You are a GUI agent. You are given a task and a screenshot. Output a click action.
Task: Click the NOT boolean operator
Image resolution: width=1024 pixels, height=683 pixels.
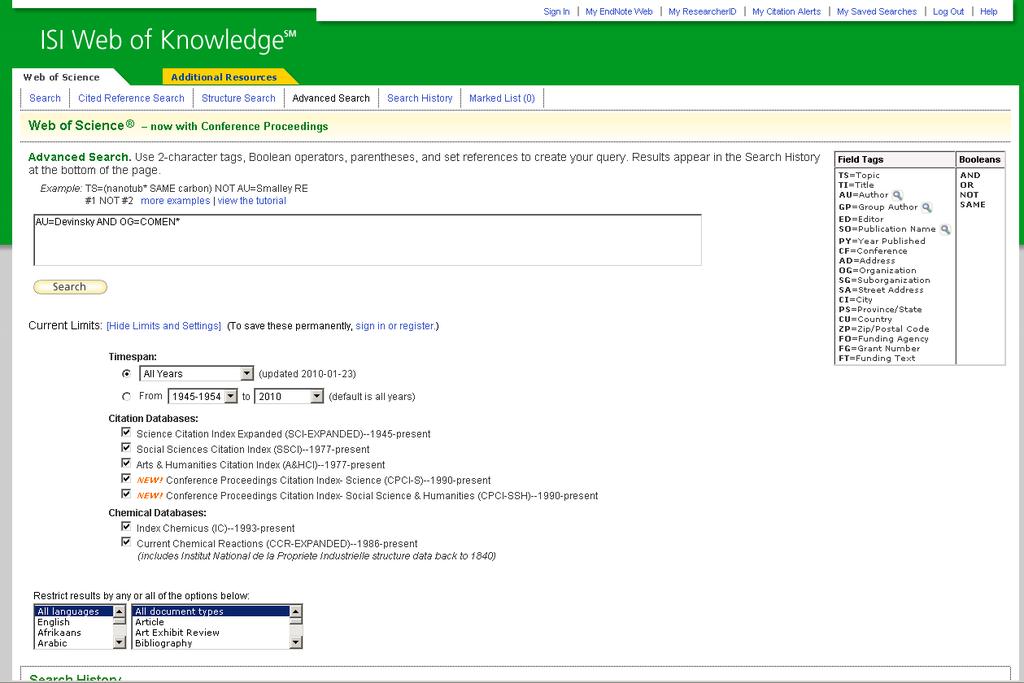click(x=969, y=195)
